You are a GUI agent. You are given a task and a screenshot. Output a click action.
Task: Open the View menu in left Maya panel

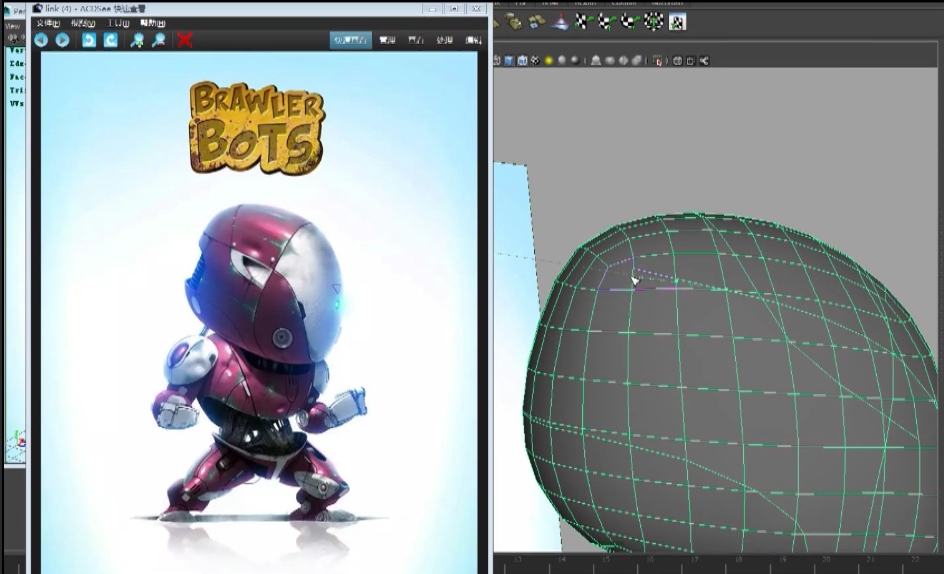coord(12,26)
